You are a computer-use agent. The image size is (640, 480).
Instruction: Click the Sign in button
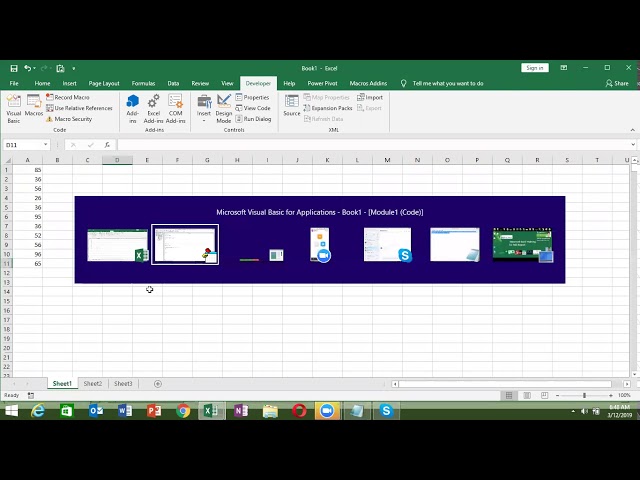(535, 68)
